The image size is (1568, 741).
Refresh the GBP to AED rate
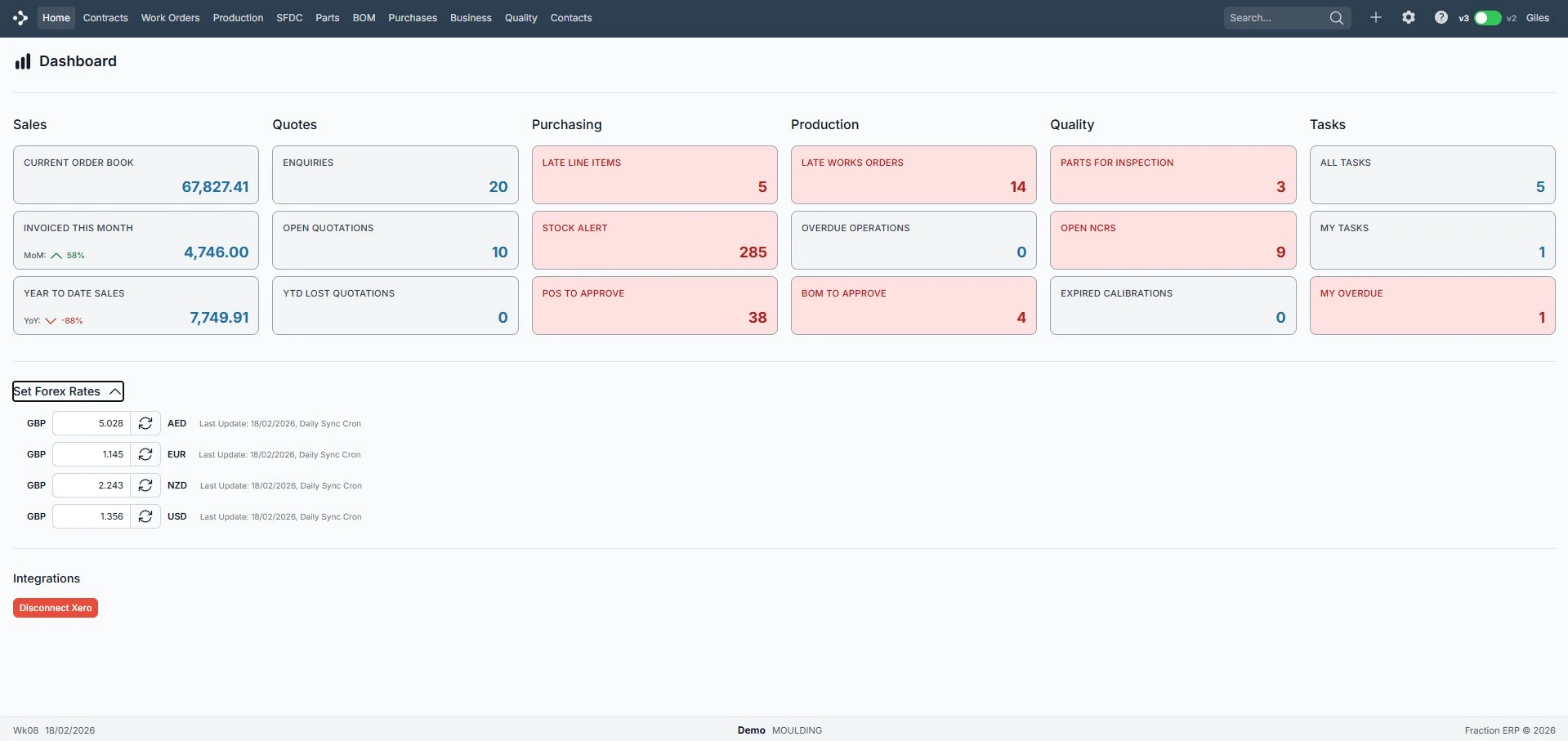[145, 423]
